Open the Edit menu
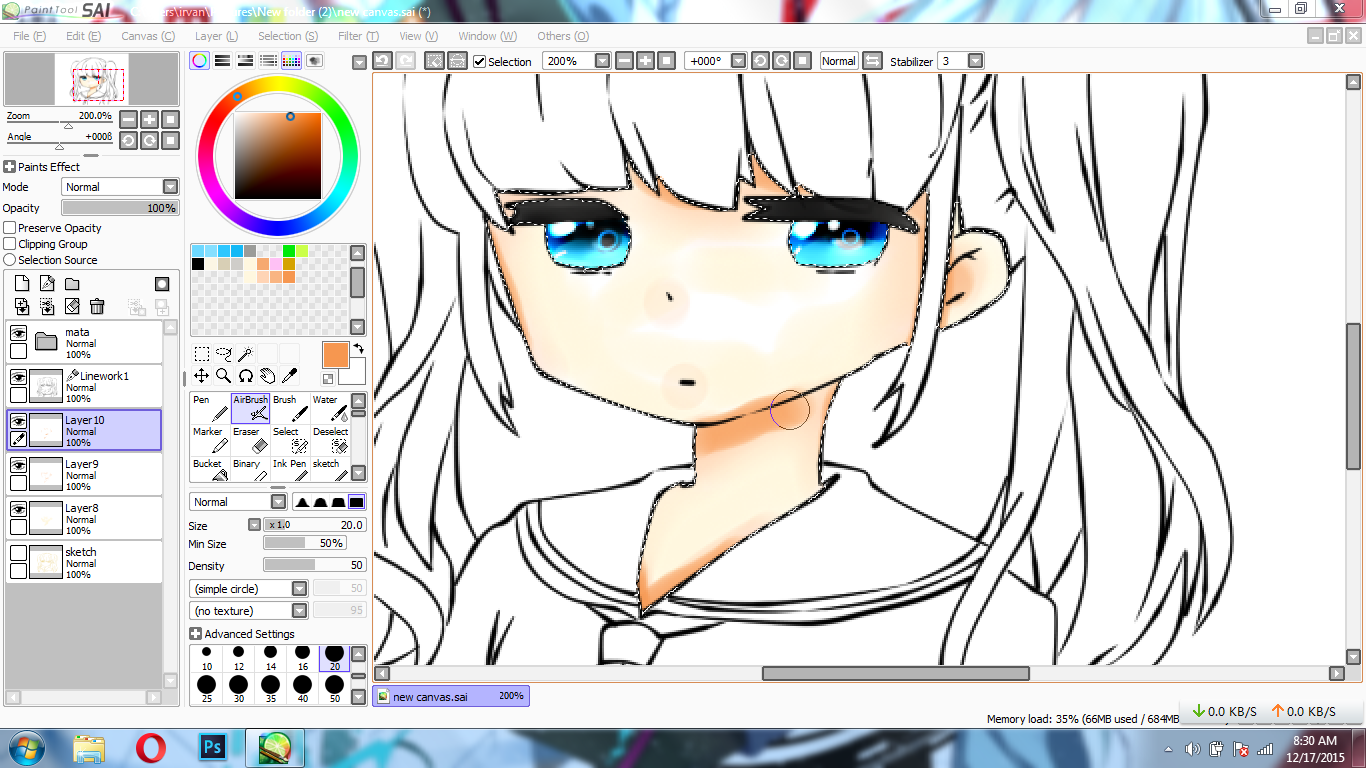 click(x=83, y=36)
